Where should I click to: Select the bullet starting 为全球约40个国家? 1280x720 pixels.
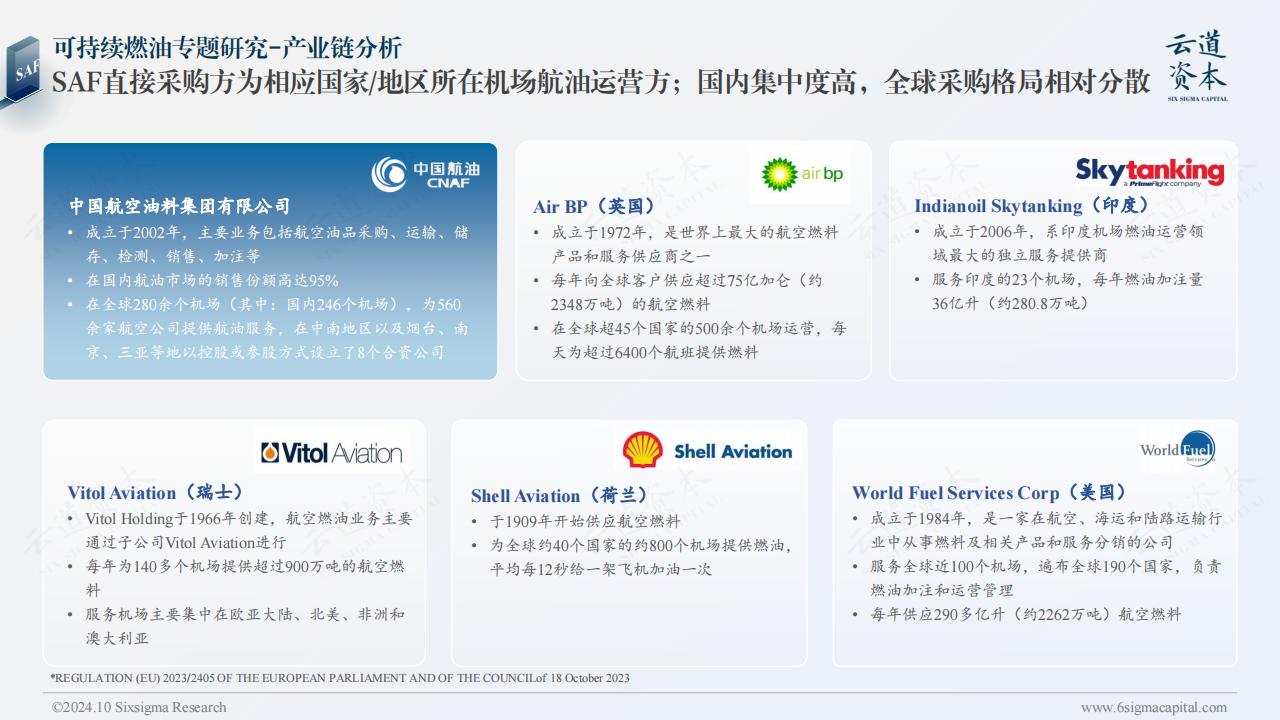tap(632, 557)
